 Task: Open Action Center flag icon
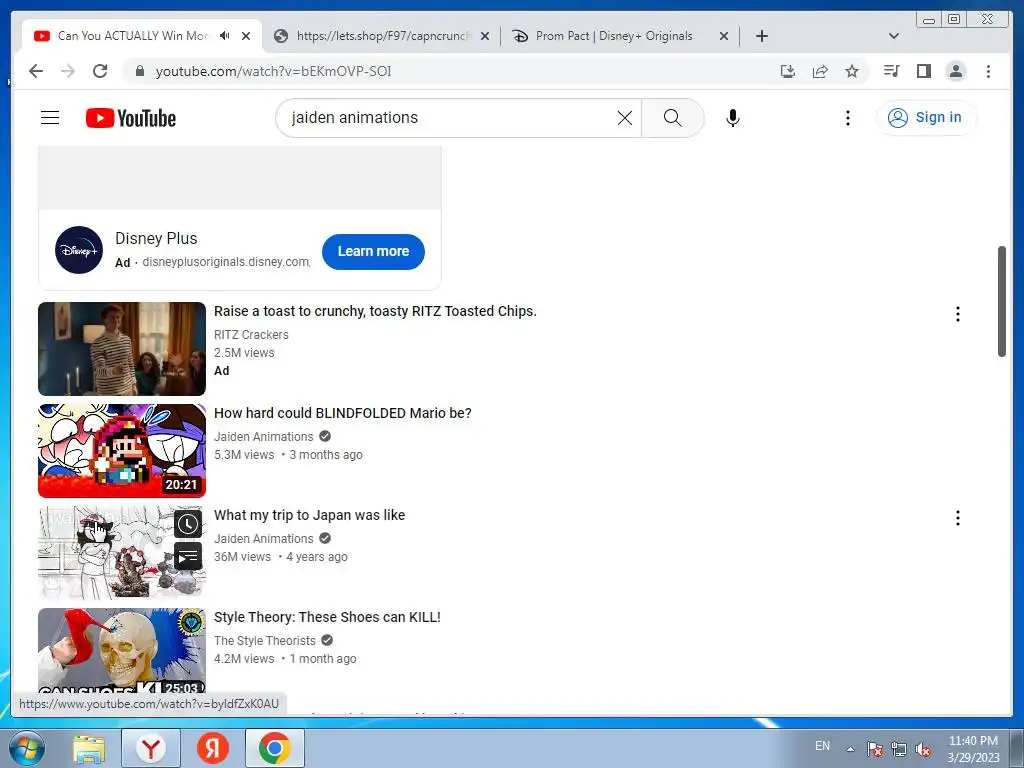875,750
